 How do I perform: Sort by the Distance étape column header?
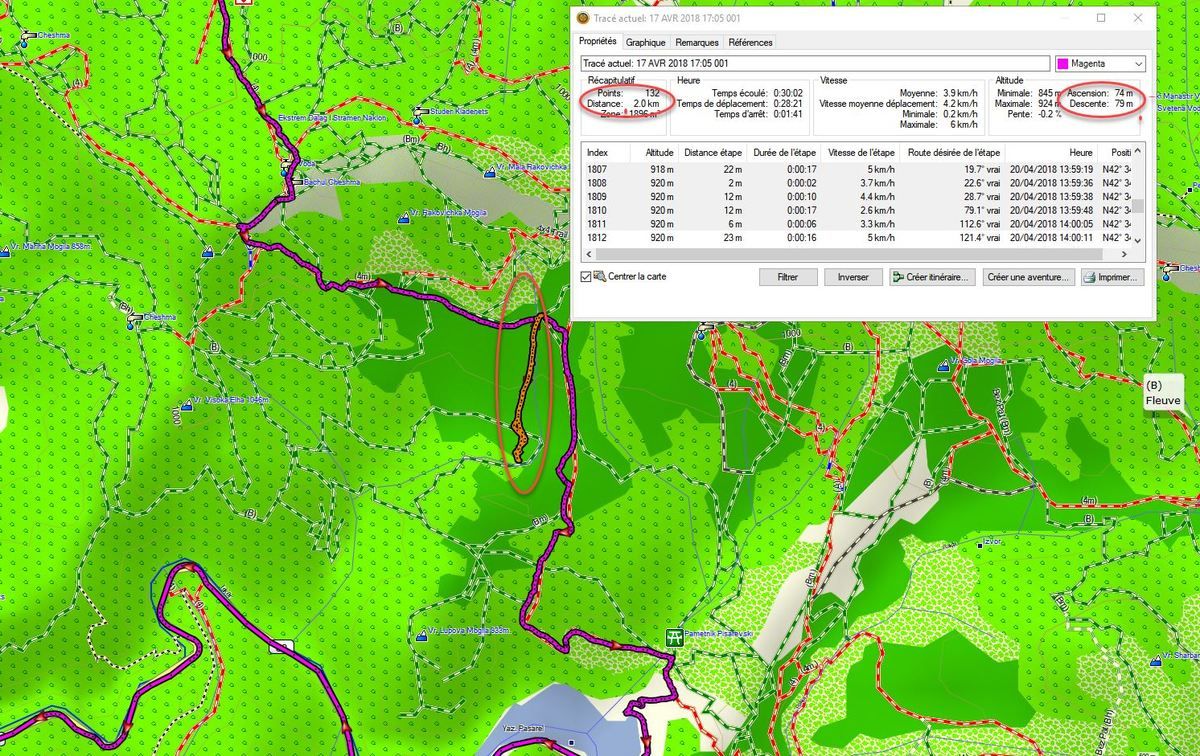point(712,152)
